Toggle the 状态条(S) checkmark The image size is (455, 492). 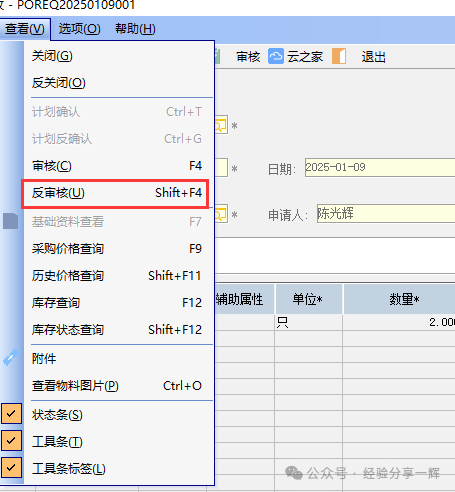11,414
